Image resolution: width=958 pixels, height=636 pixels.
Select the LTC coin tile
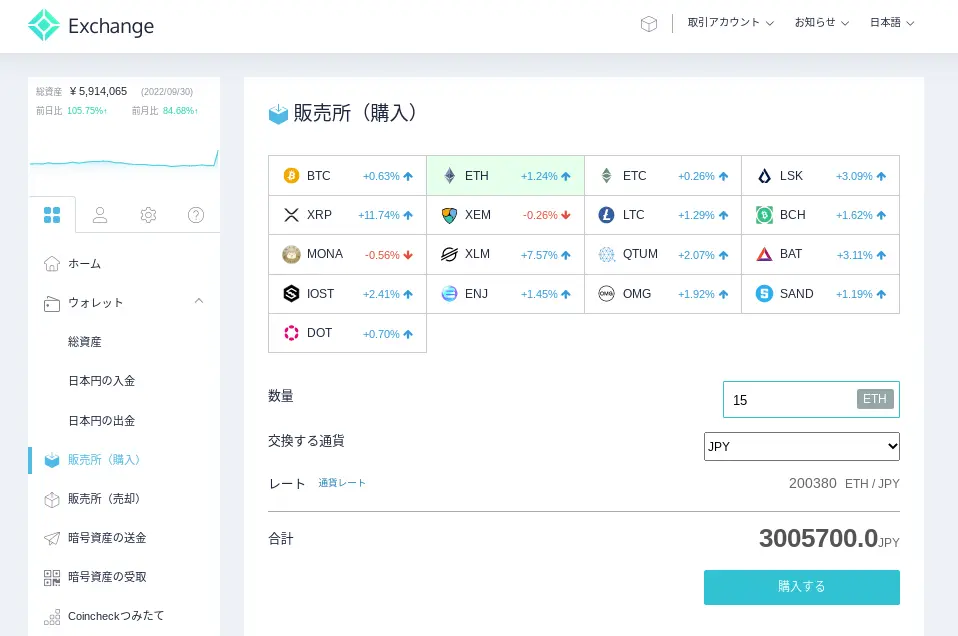(663, 215)
